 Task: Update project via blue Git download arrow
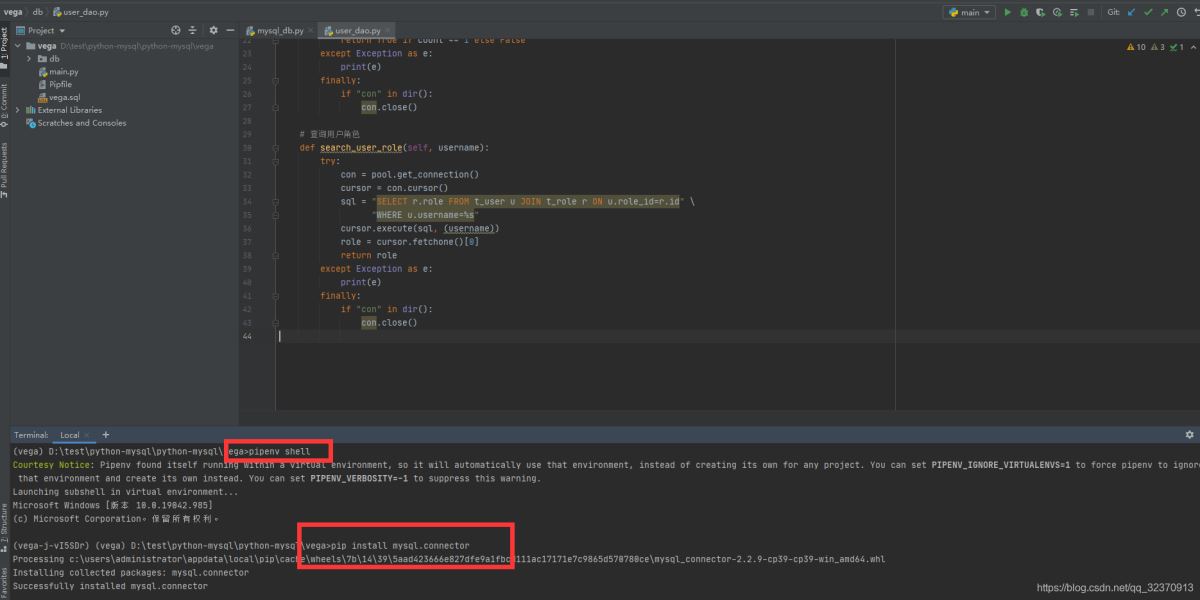(x=1133, y=12)
